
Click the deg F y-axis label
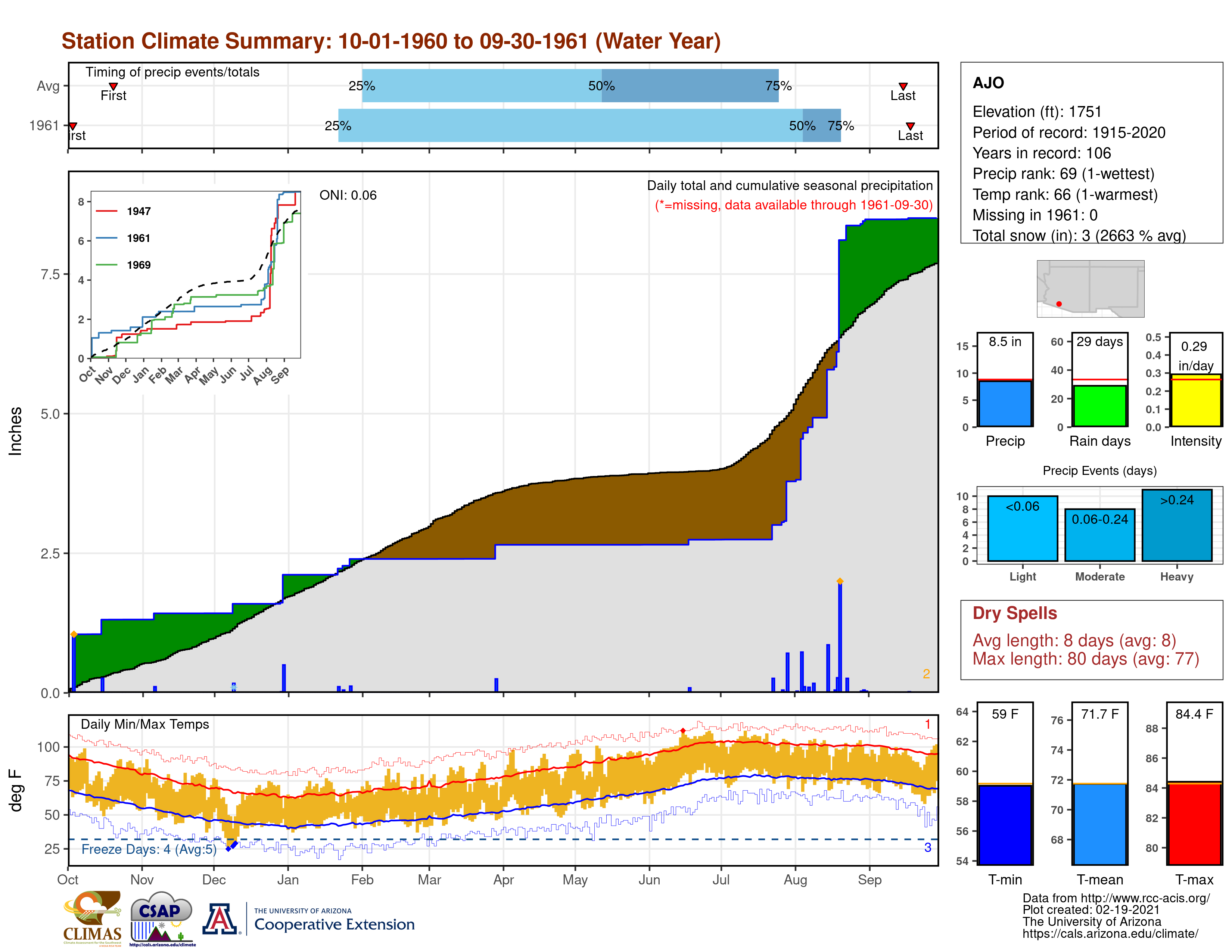(15, 791)
